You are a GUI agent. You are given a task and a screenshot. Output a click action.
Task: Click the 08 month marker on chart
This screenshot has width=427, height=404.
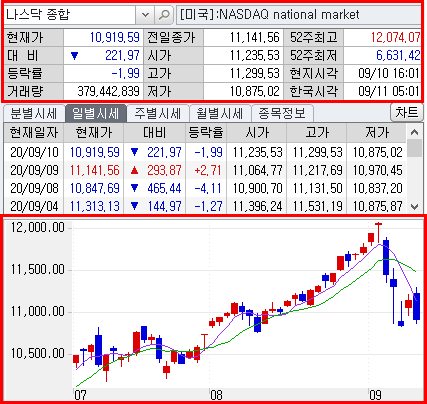(216, 395)
